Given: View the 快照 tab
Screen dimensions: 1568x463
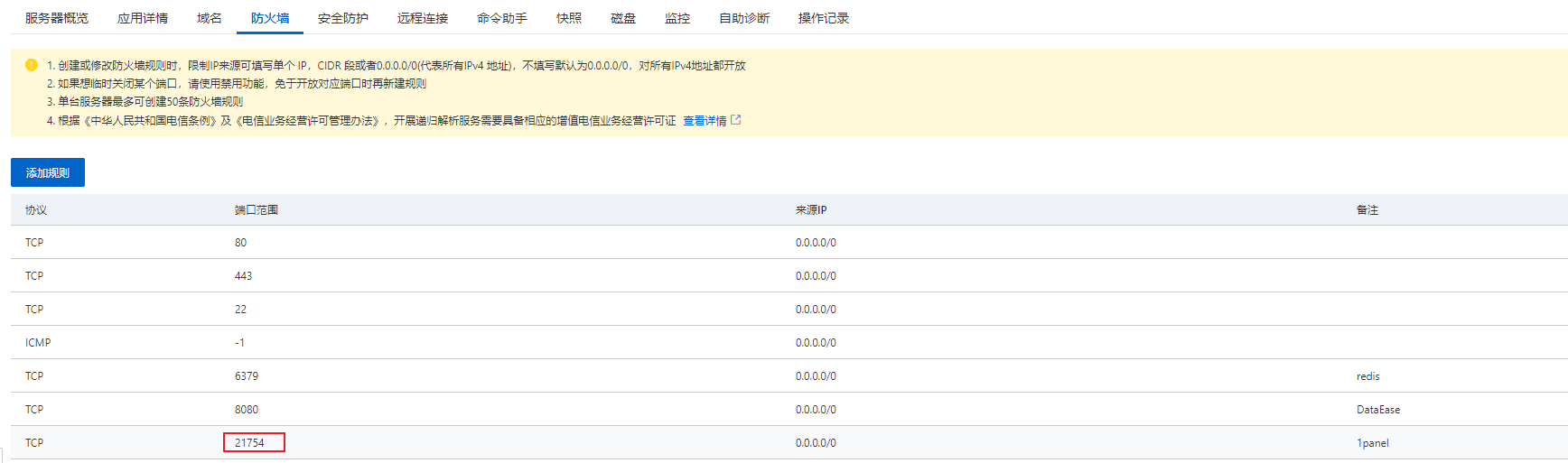Looking at the screenshot, I should click(569, 18).
